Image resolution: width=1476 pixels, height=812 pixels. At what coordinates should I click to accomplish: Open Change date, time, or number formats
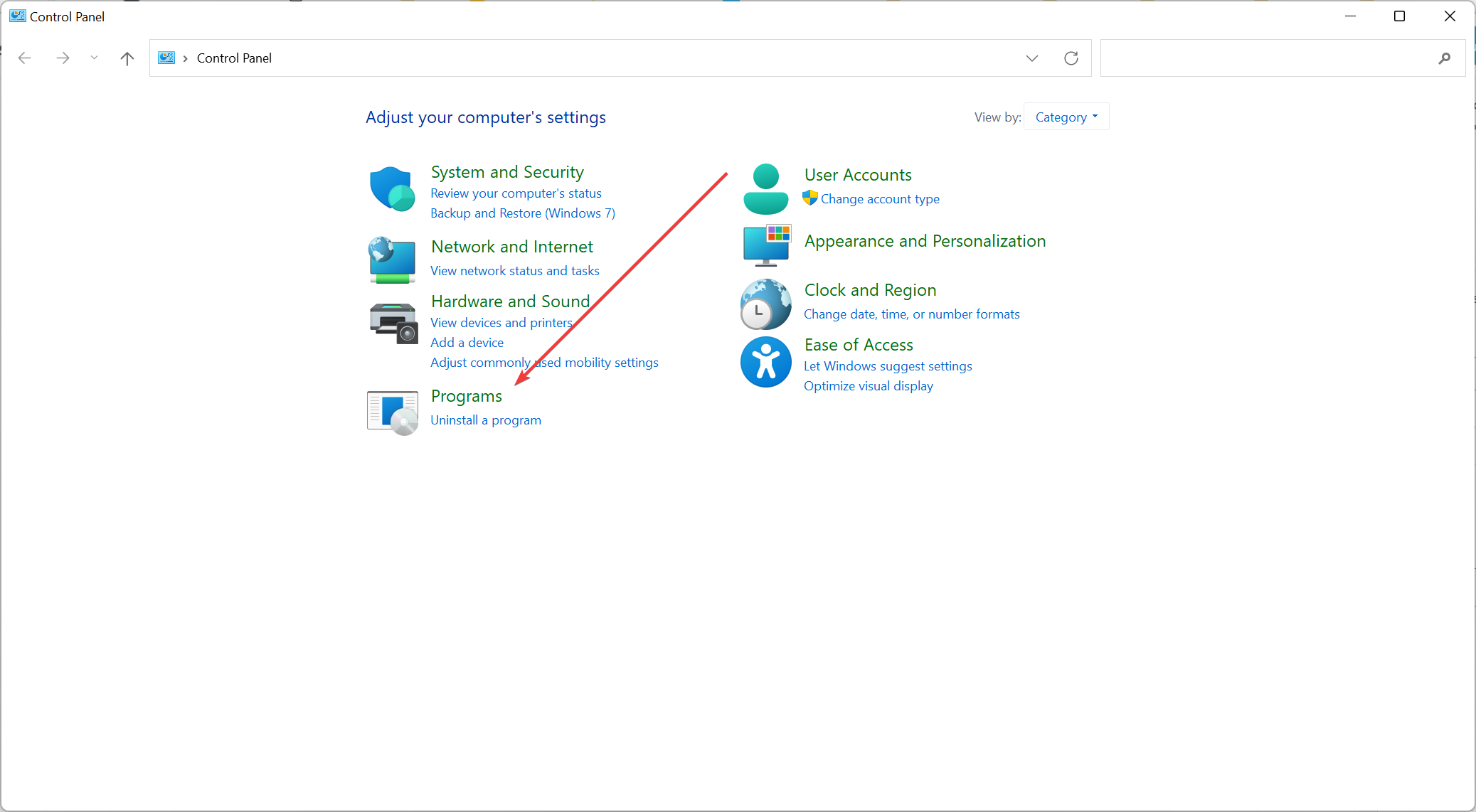pos(911,314)
